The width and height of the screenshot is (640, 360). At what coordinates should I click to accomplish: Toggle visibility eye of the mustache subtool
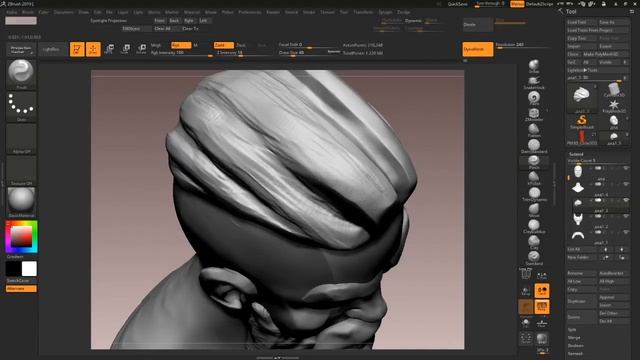(626, 232)
